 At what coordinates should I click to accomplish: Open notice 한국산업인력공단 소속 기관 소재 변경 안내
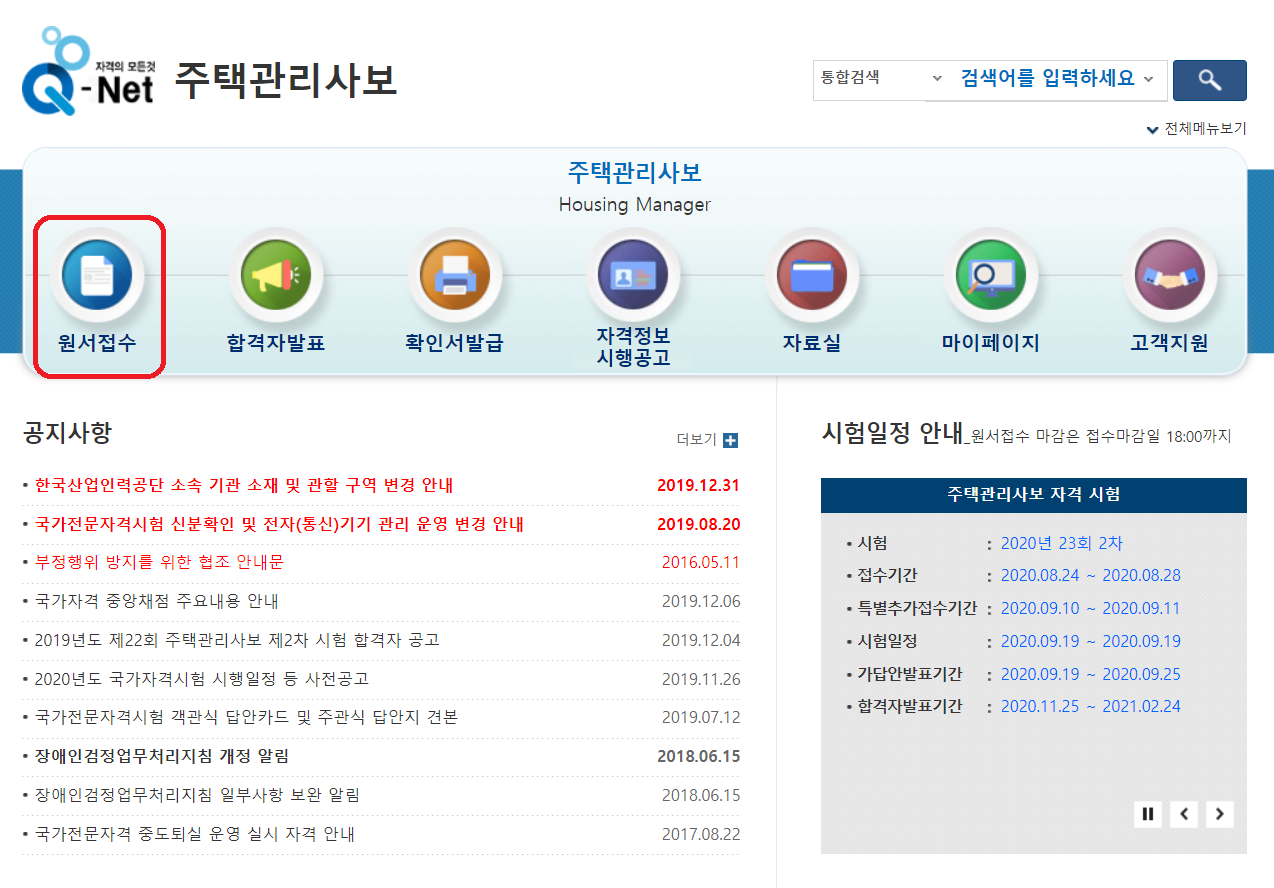243,486
